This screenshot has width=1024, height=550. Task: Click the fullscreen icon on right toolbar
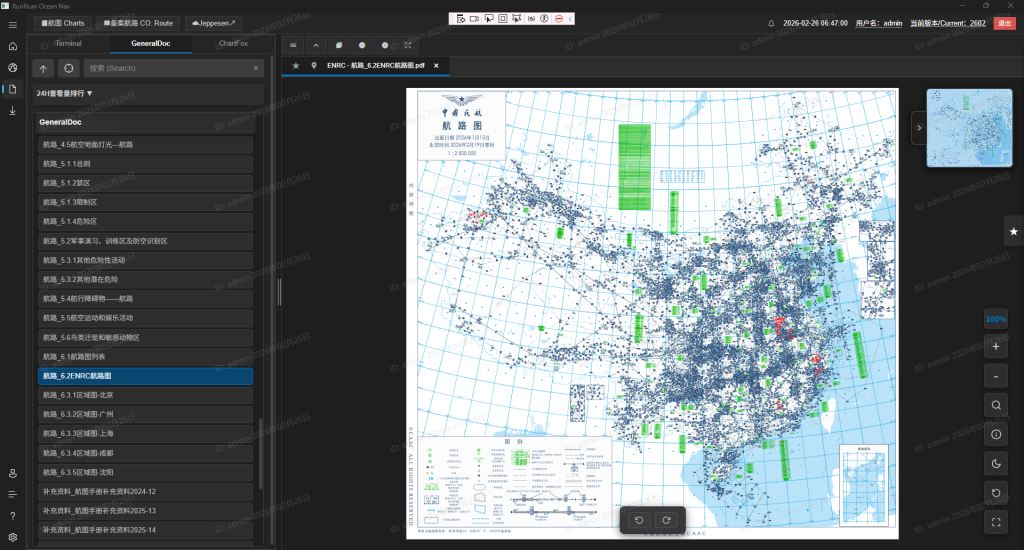996,522
